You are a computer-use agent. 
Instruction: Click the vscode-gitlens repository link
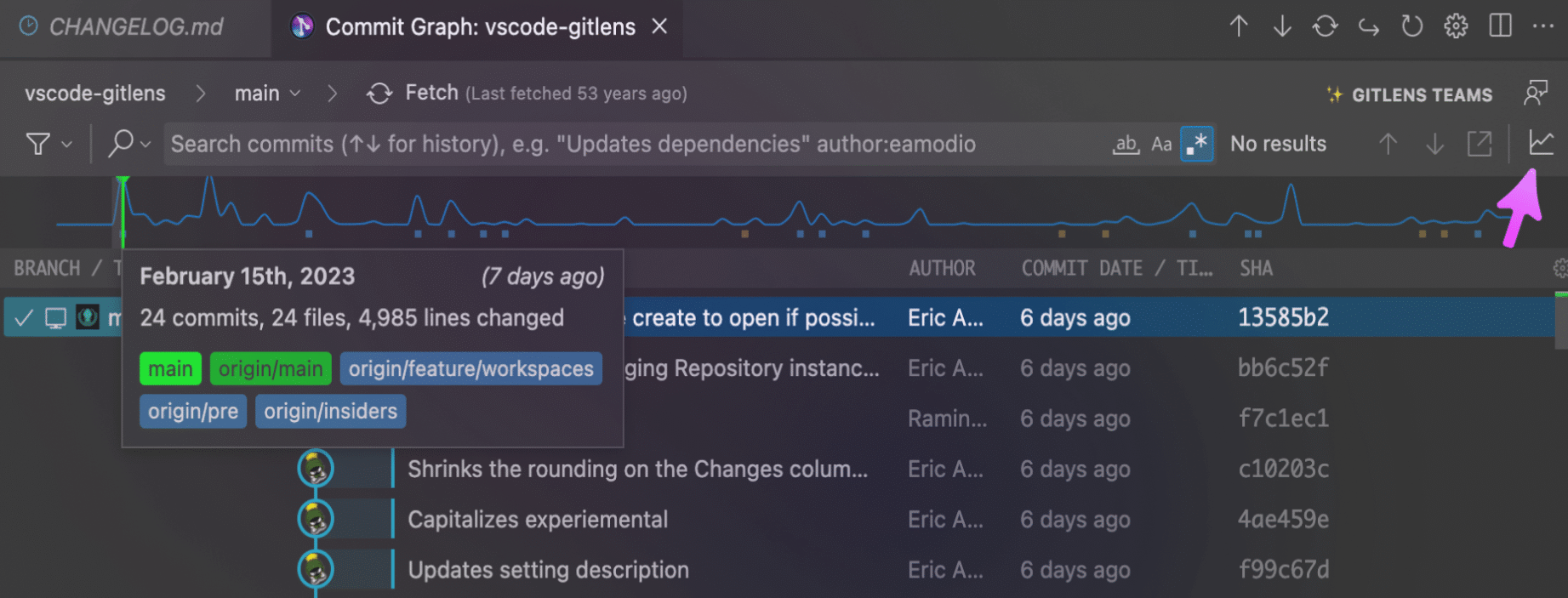coord(95,94)
